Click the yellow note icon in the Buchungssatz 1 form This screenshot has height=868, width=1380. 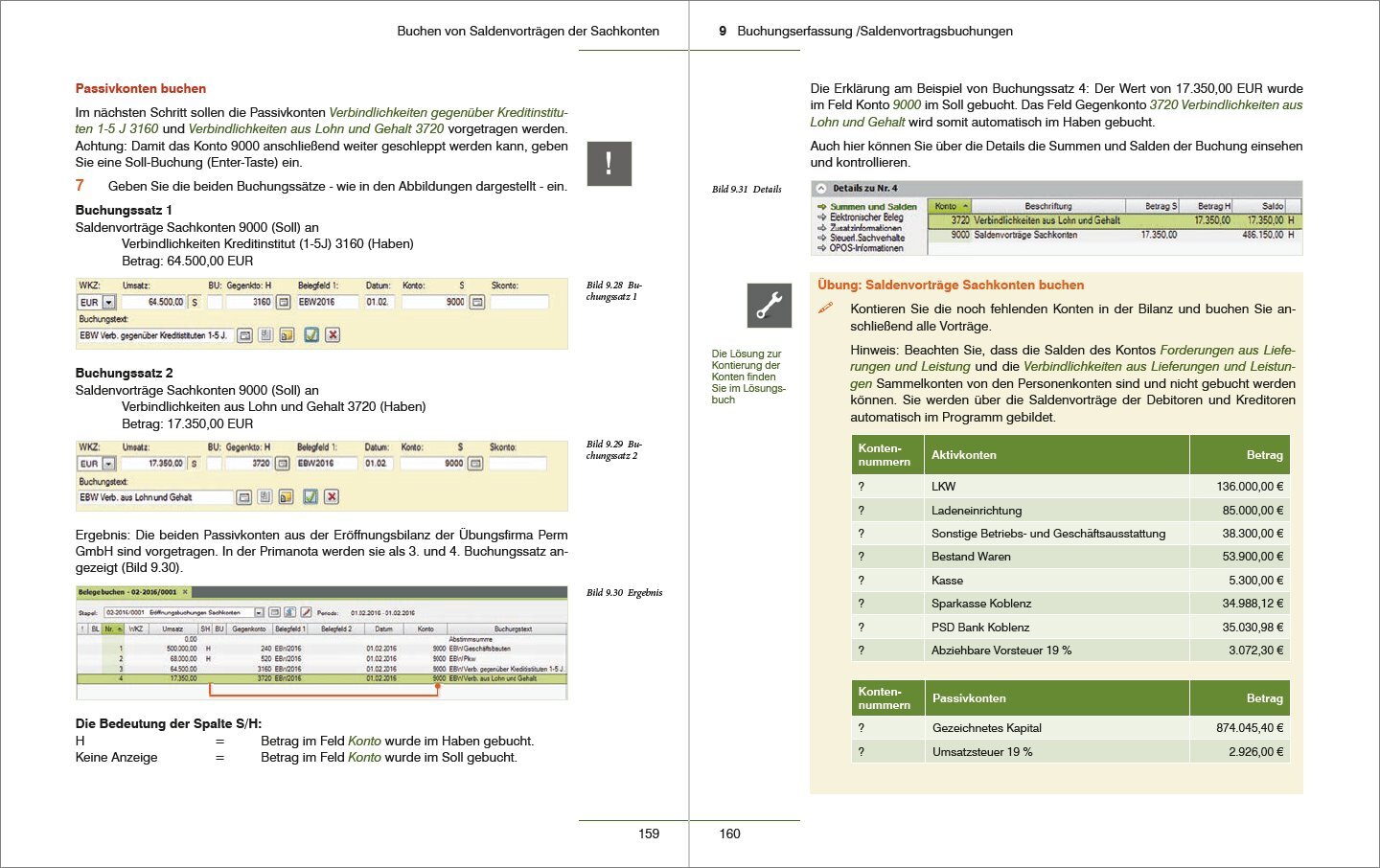tap(287, 335)
